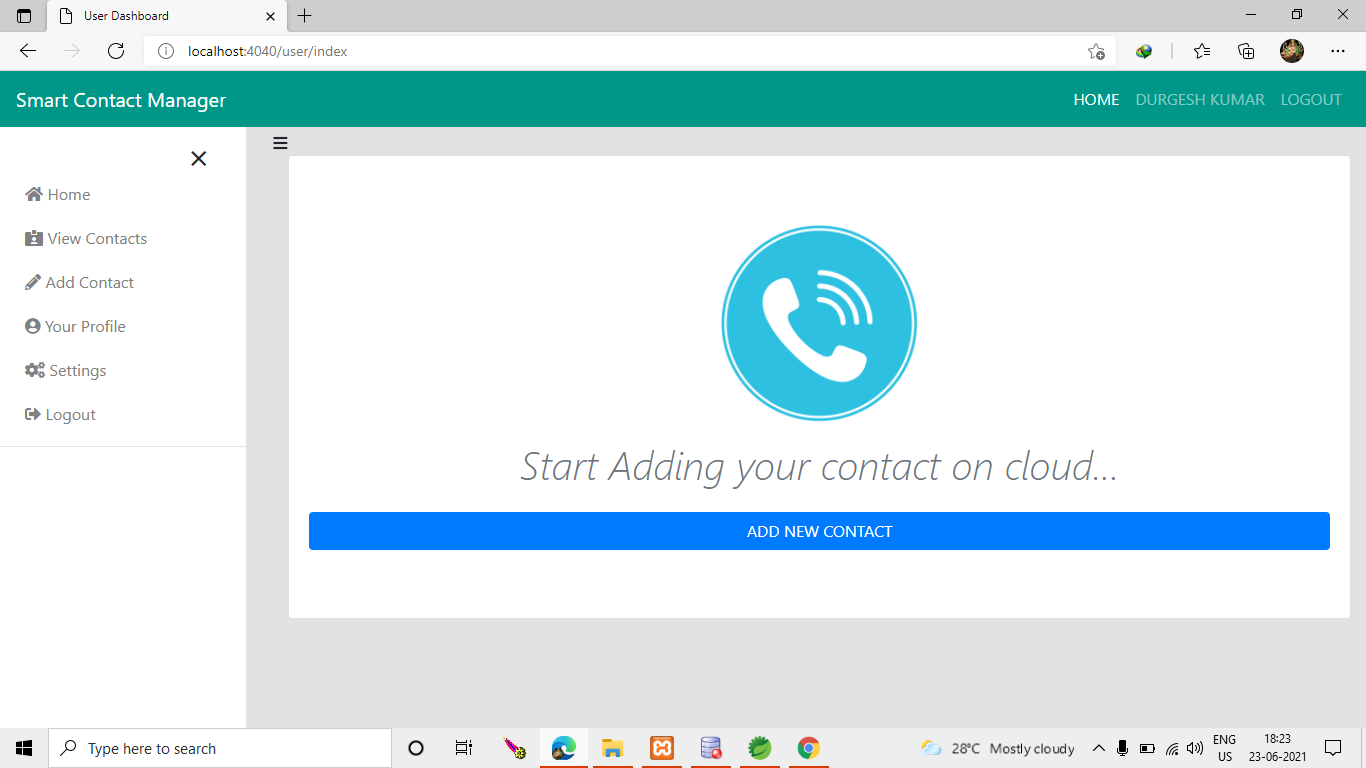Open the browser favorites star
1366x768 pixels.
1201,51
